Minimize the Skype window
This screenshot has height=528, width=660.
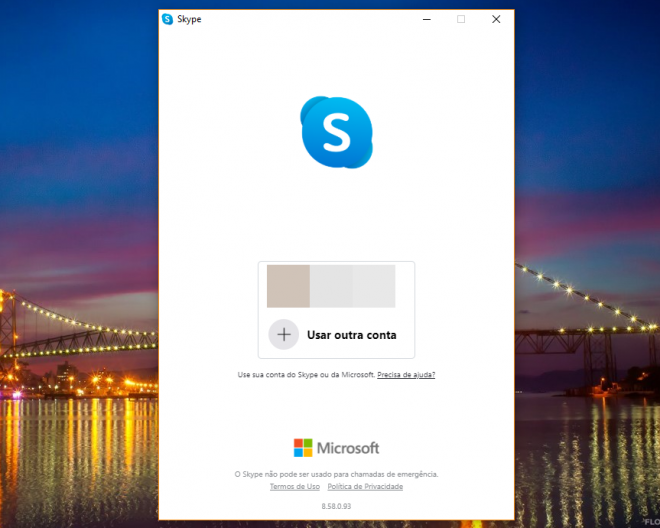(x=427, y=19)
